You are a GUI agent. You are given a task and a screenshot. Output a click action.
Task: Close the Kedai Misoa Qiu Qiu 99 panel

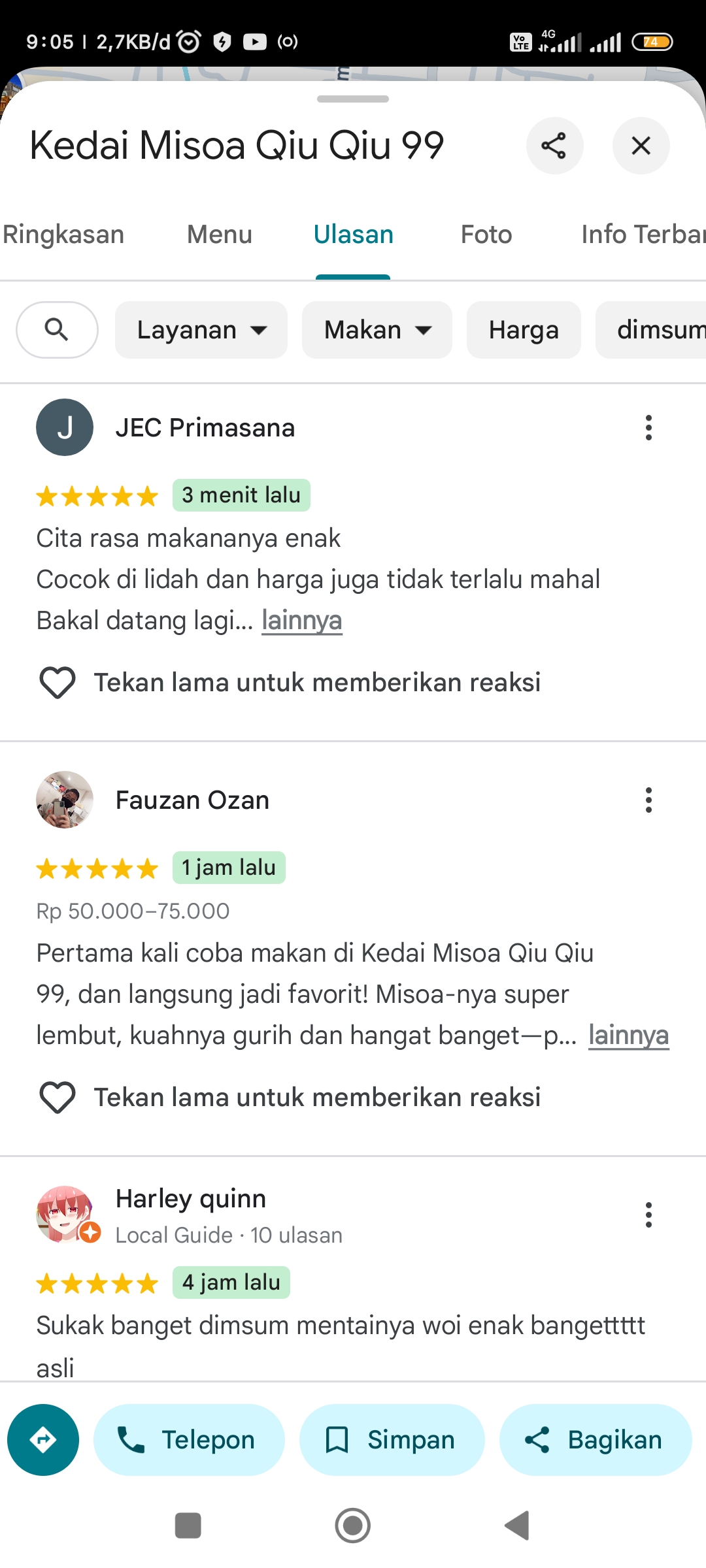(x=641, y=146)
